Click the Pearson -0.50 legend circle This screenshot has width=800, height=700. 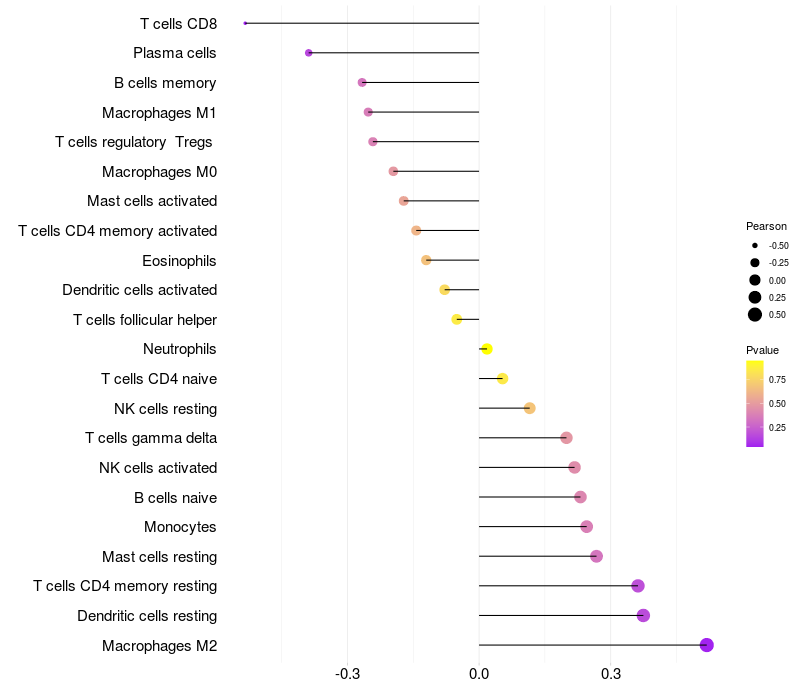click(755, 245)
